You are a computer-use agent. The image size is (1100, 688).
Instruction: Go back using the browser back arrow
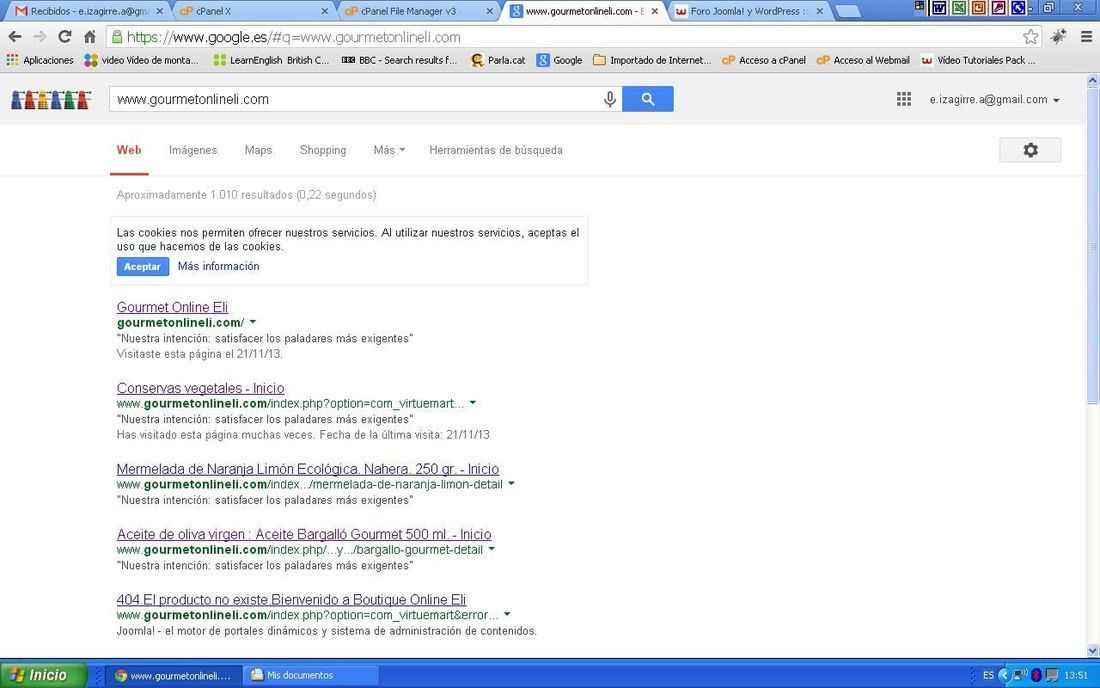coord(15,36)
